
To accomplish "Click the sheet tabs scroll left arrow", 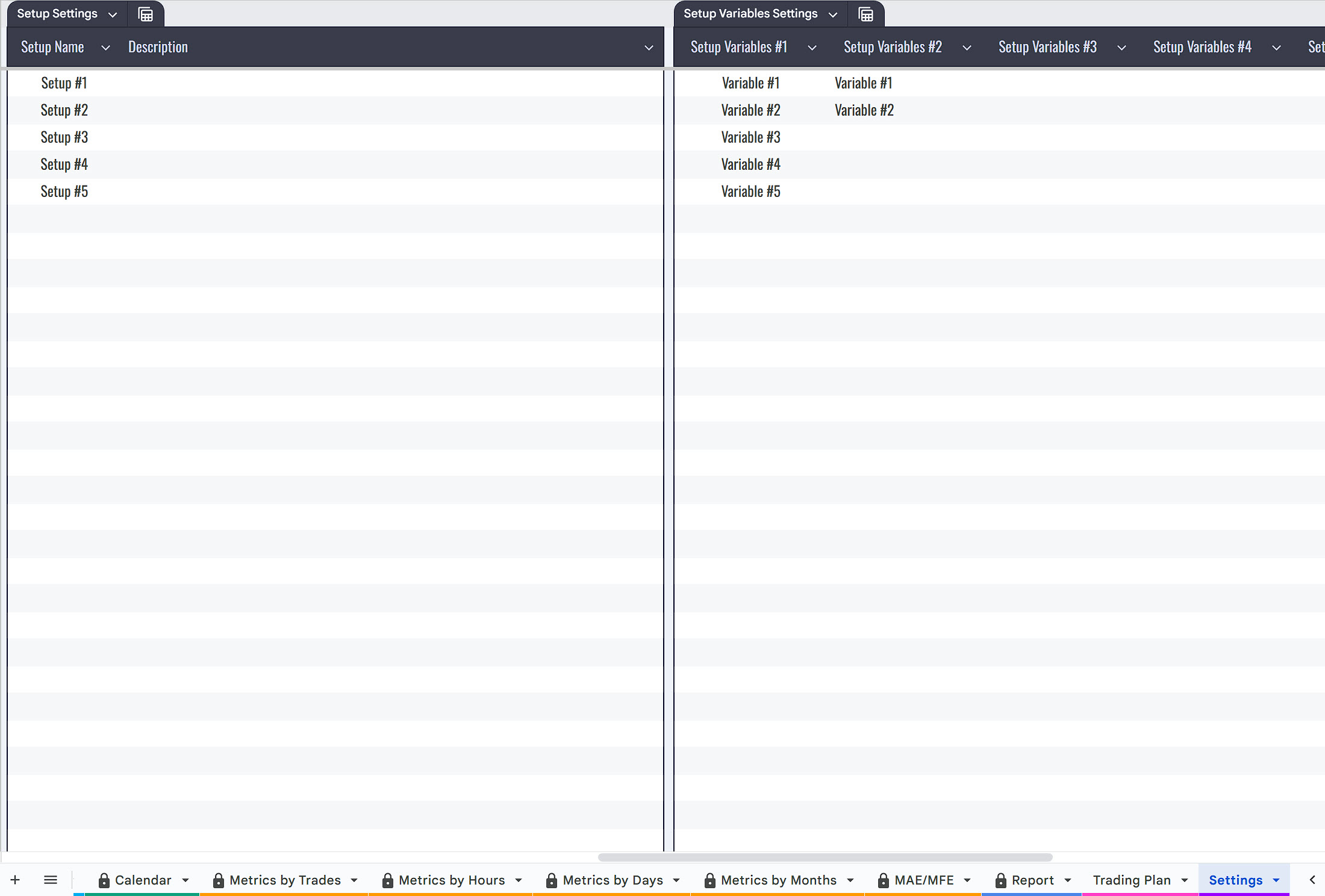I will click(x=1312, y=880).
